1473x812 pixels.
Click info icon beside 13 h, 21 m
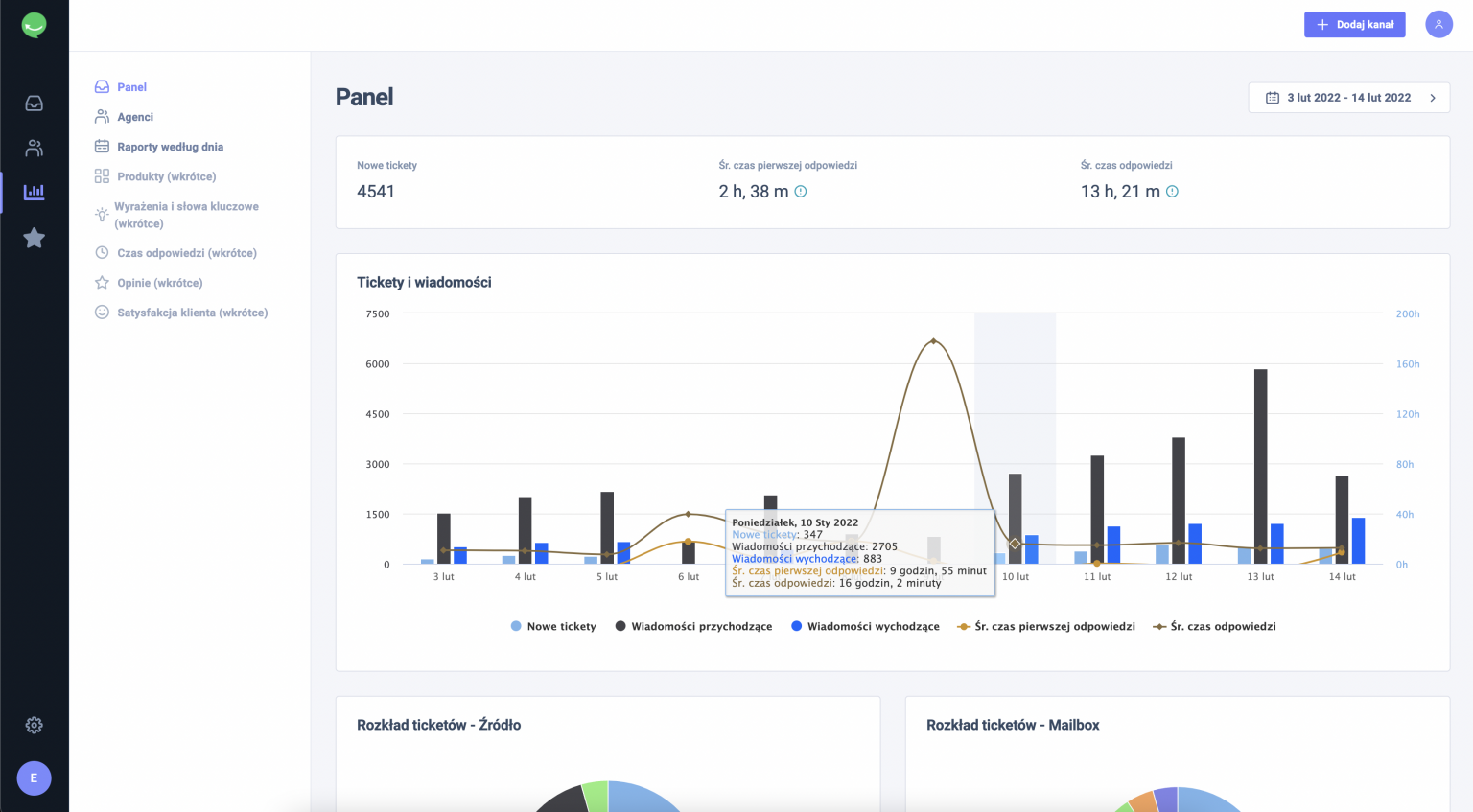tap(1172, 192)
